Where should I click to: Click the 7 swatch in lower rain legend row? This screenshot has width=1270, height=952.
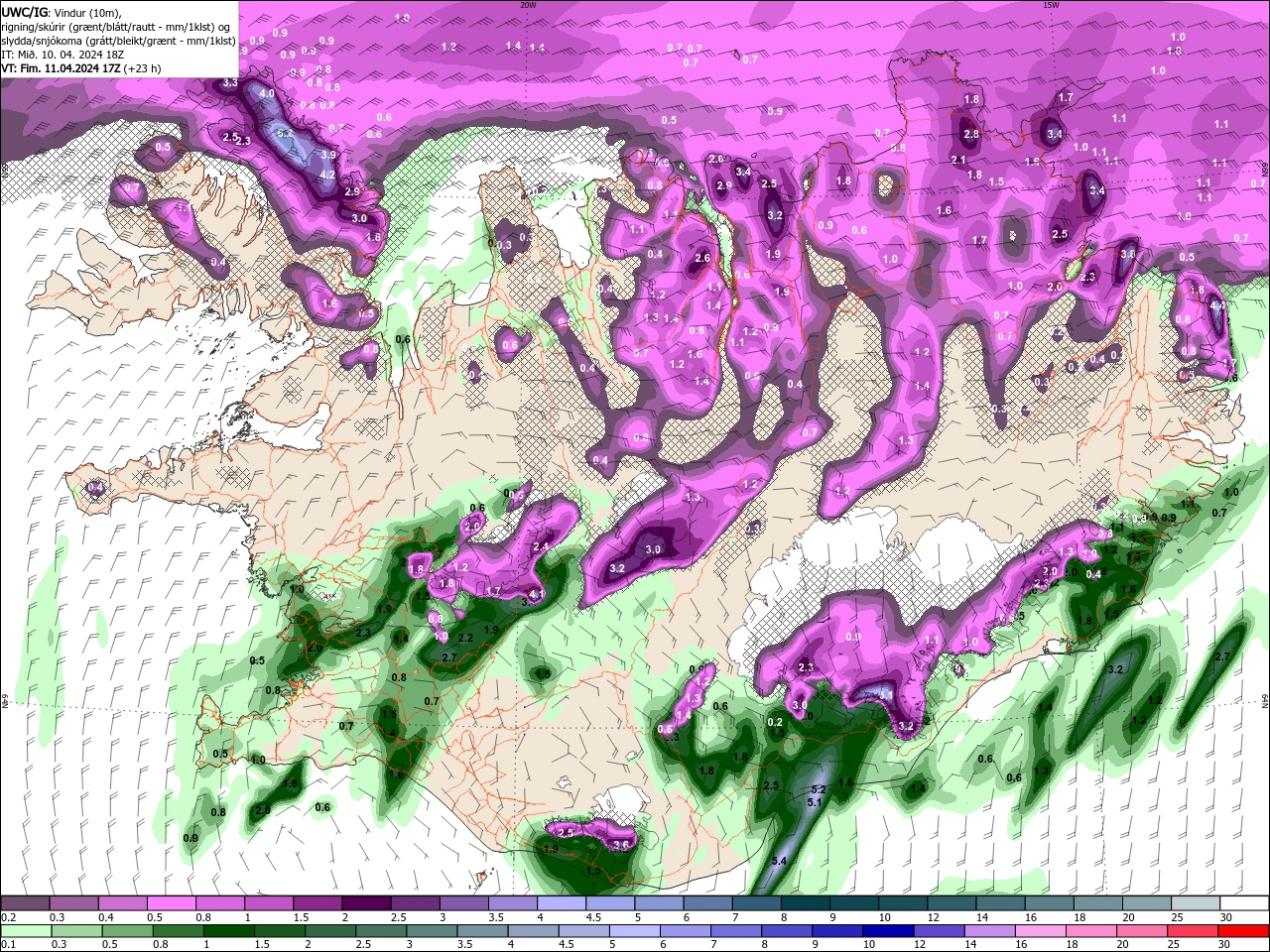[x=735, y=931]
